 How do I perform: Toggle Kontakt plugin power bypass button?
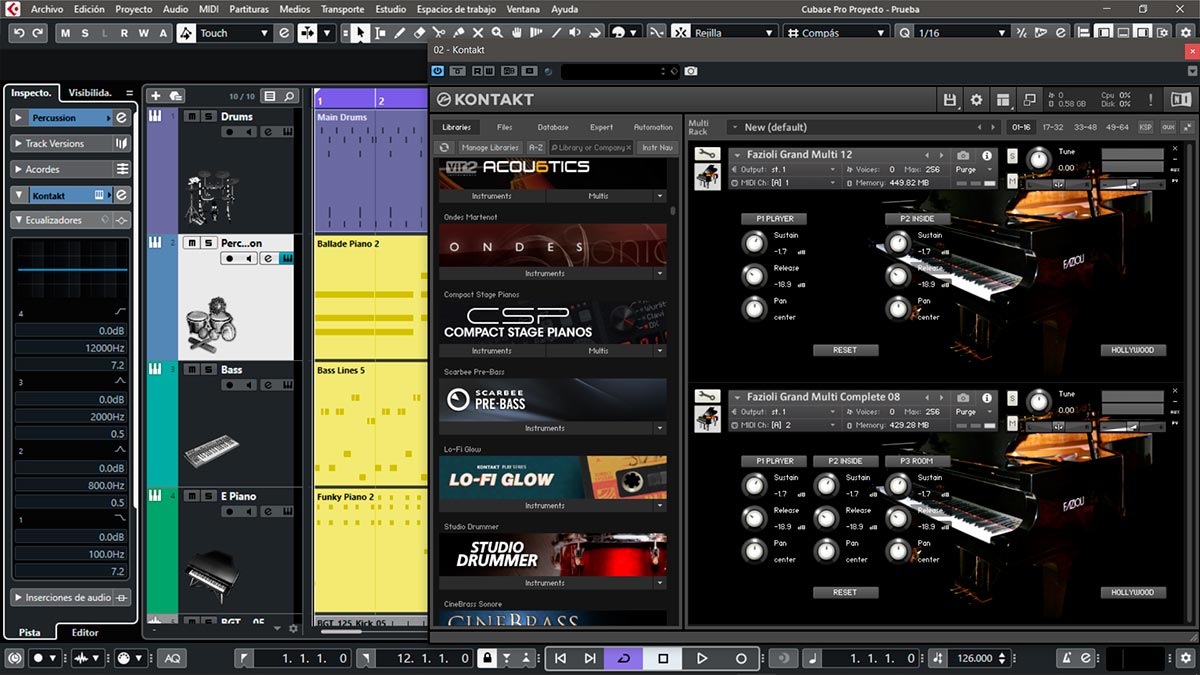click(438, 71)
